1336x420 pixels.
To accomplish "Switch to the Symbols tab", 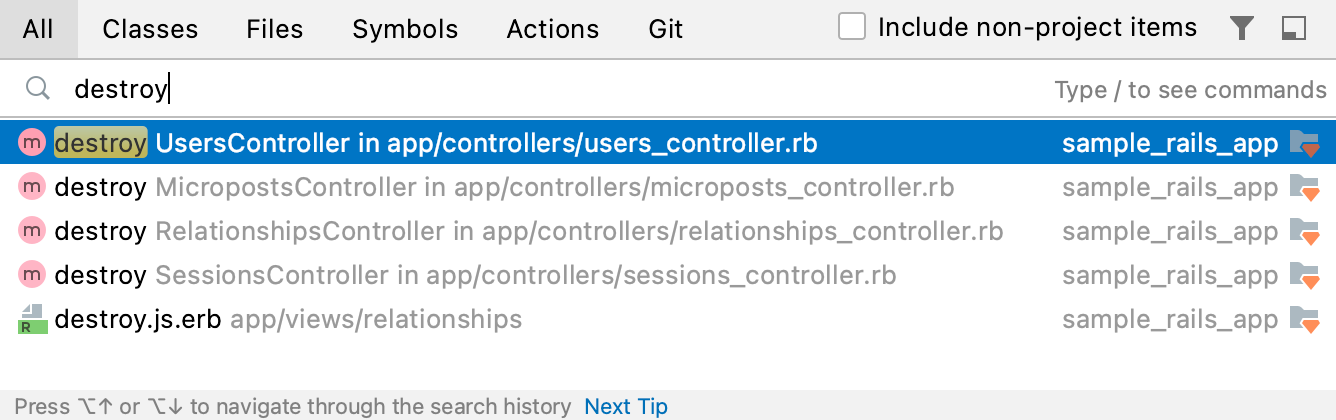I will 405,29.
